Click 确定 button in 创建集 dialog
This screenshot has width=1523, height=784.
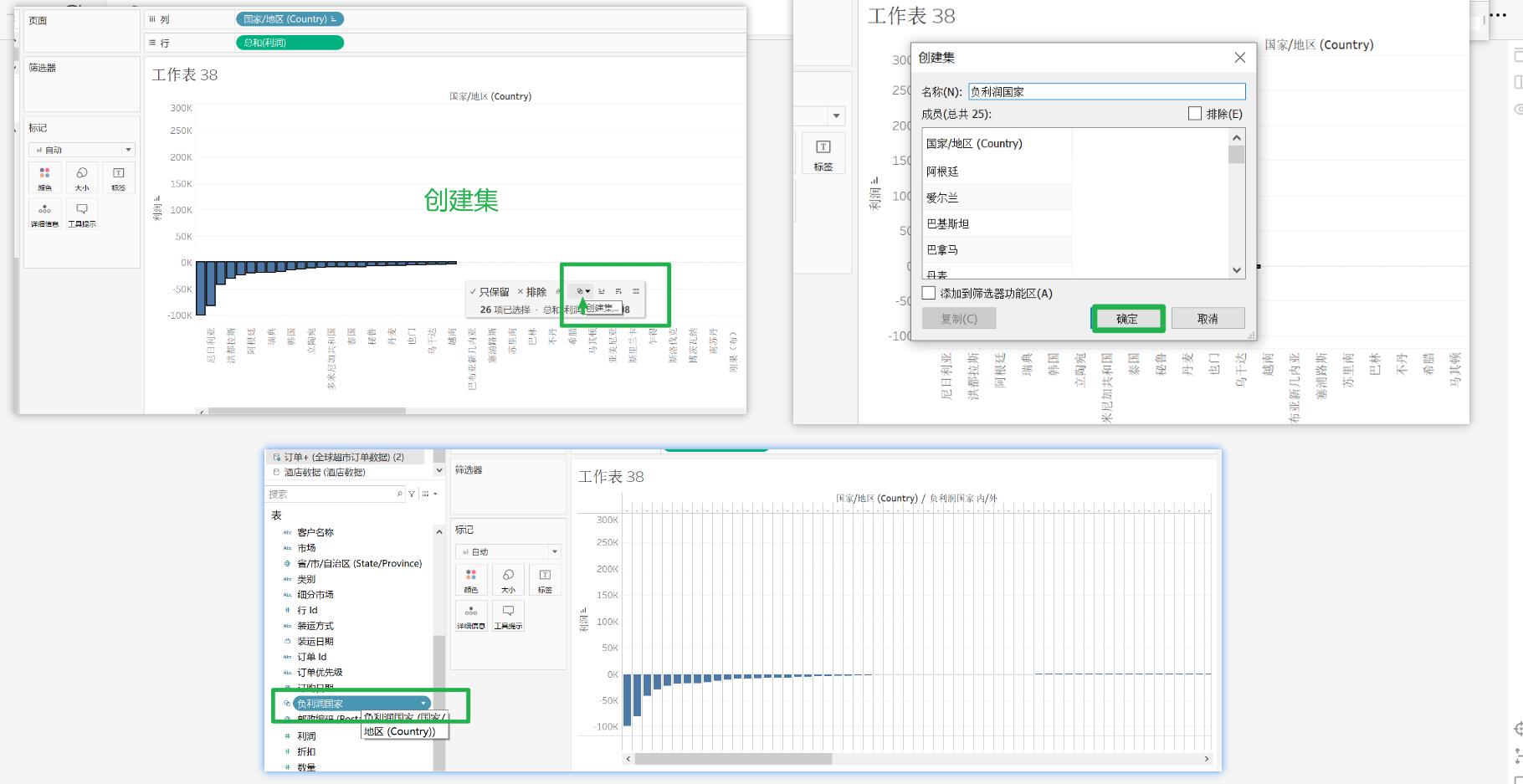coord(1127,319)
